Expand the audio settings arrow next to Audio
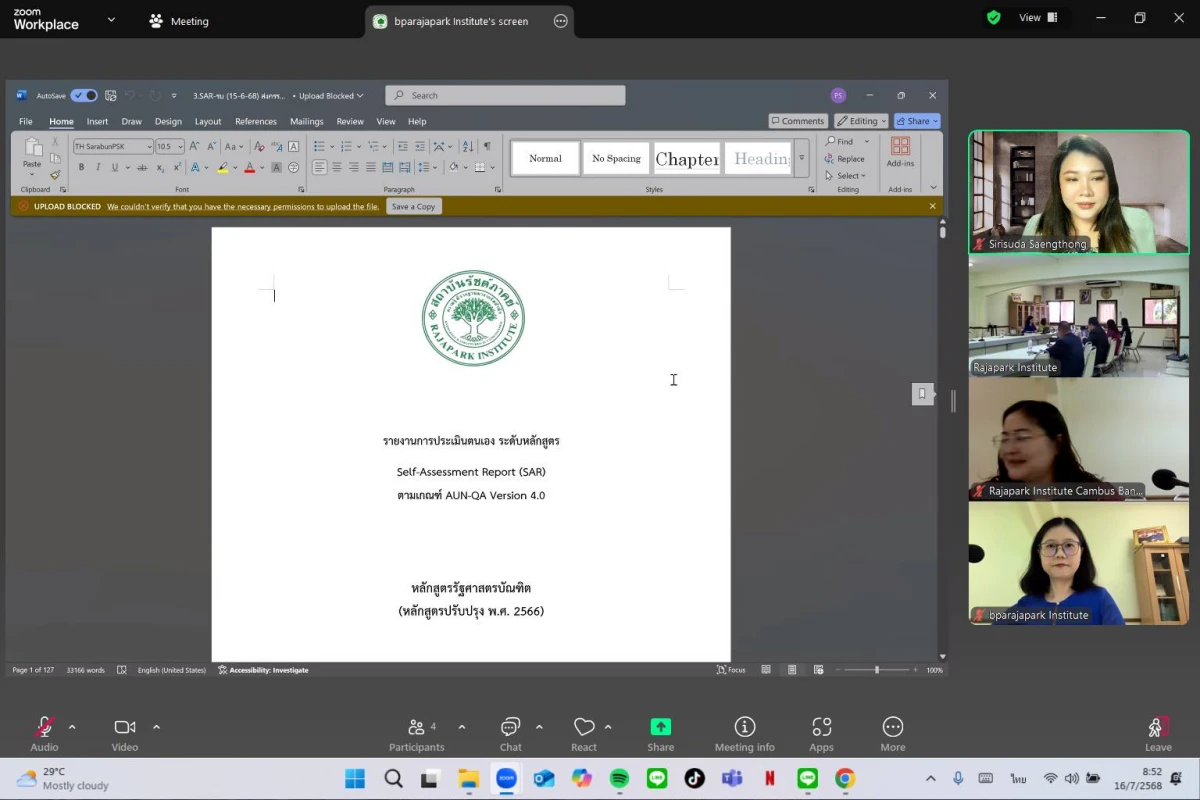 tap(72, 727)
